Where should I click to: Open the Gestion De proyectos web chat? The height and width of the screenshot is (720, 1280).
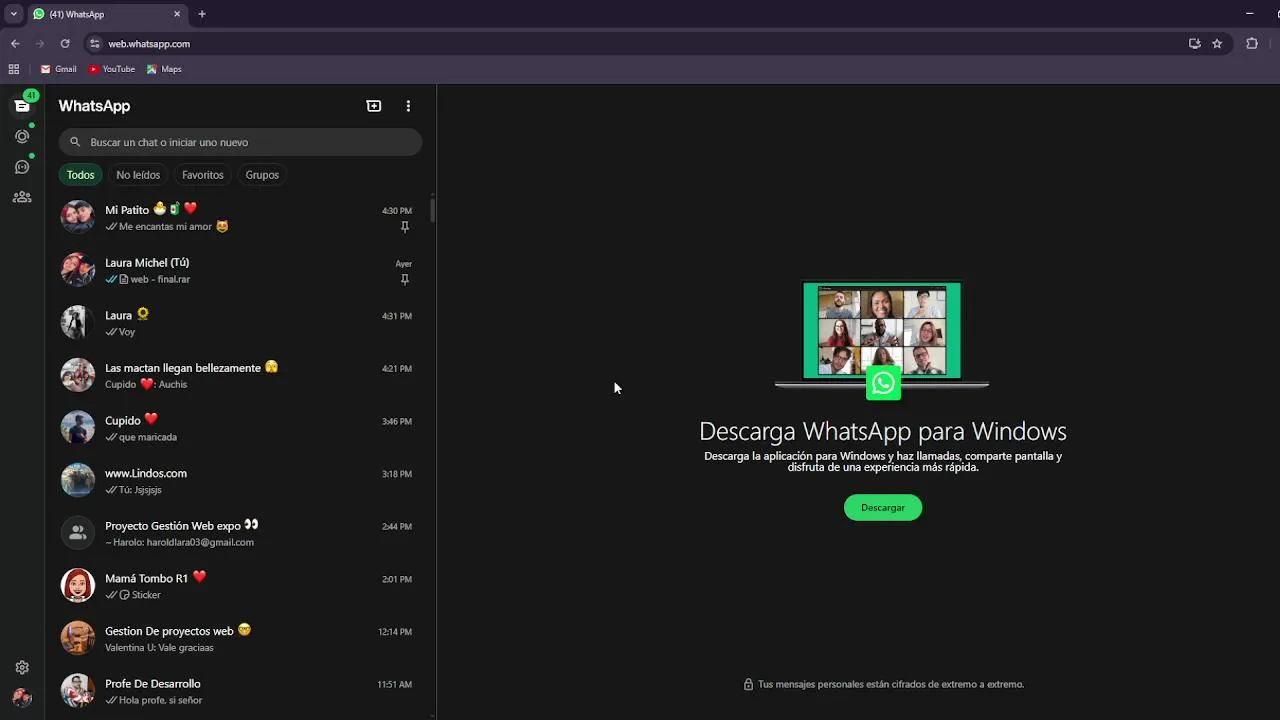point(240,639)
